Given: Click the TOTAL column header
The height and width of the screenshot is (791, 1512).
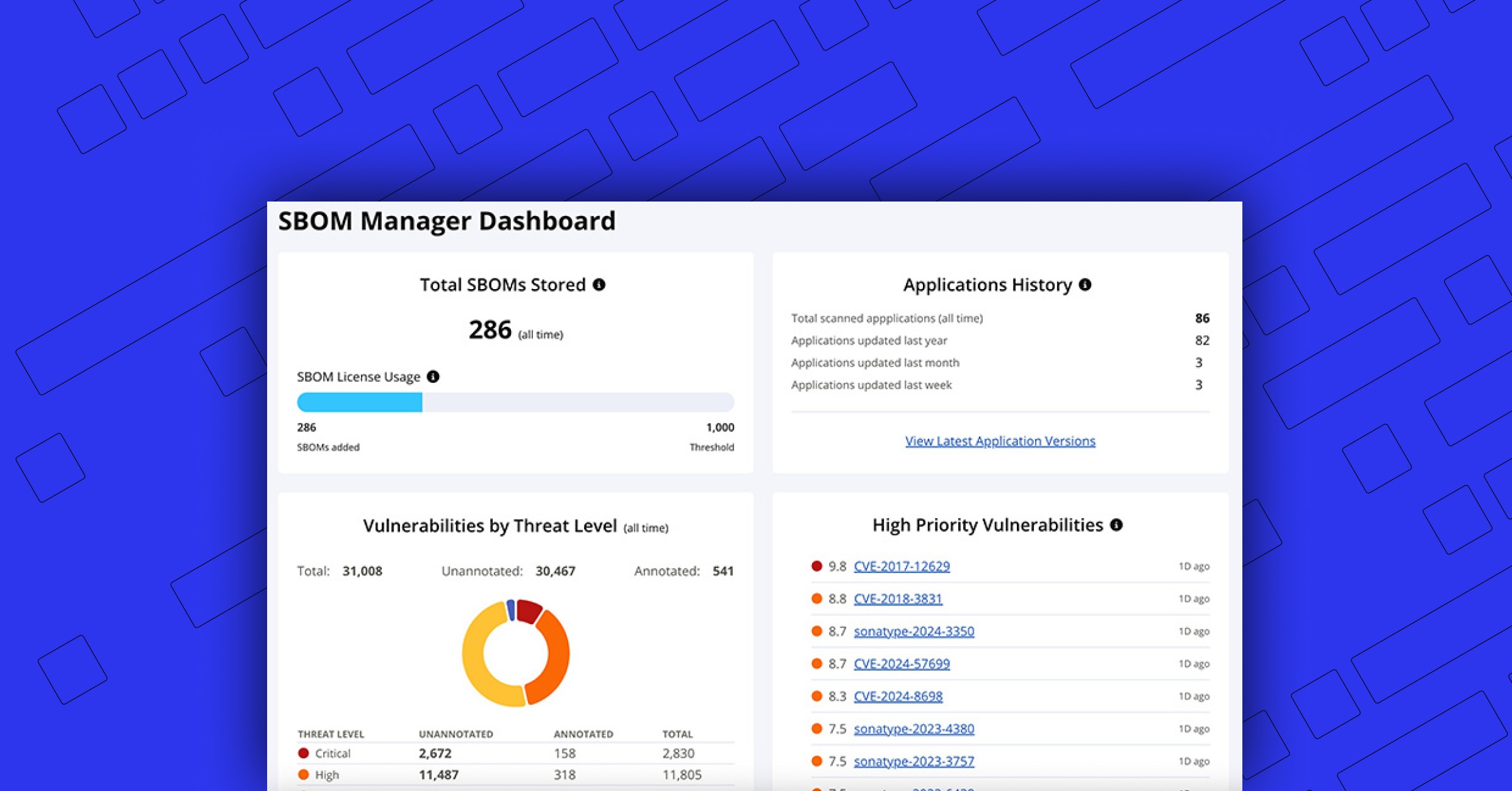Looking at the screenshot, I should [x=677, y=734].
